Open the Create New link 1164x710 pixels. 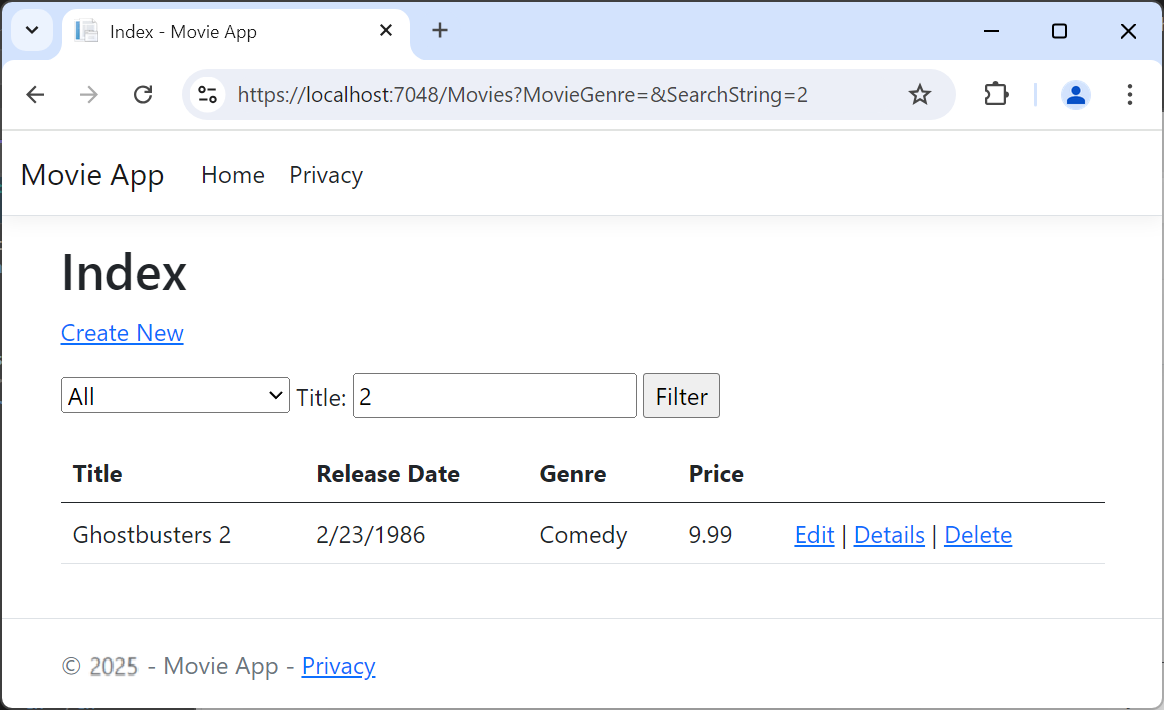click(122, 333)
